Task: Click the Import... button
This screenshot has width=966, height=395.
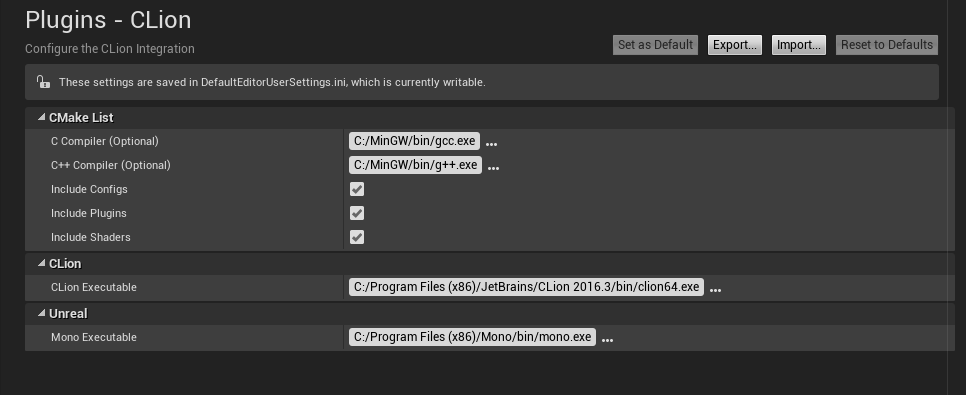Action: pos(798,45)
